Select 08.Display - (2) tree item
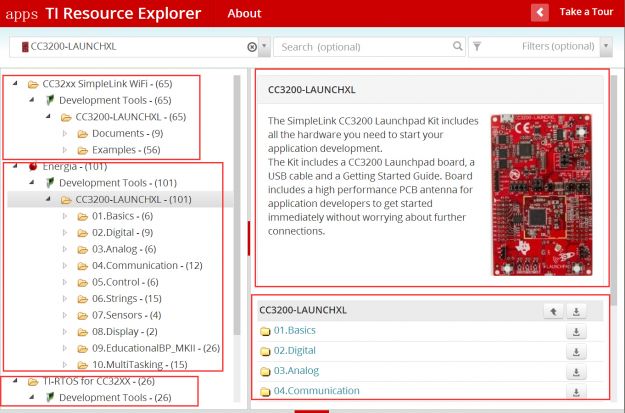The height and width of the screenshot is (413, 625). coord(125,332)
